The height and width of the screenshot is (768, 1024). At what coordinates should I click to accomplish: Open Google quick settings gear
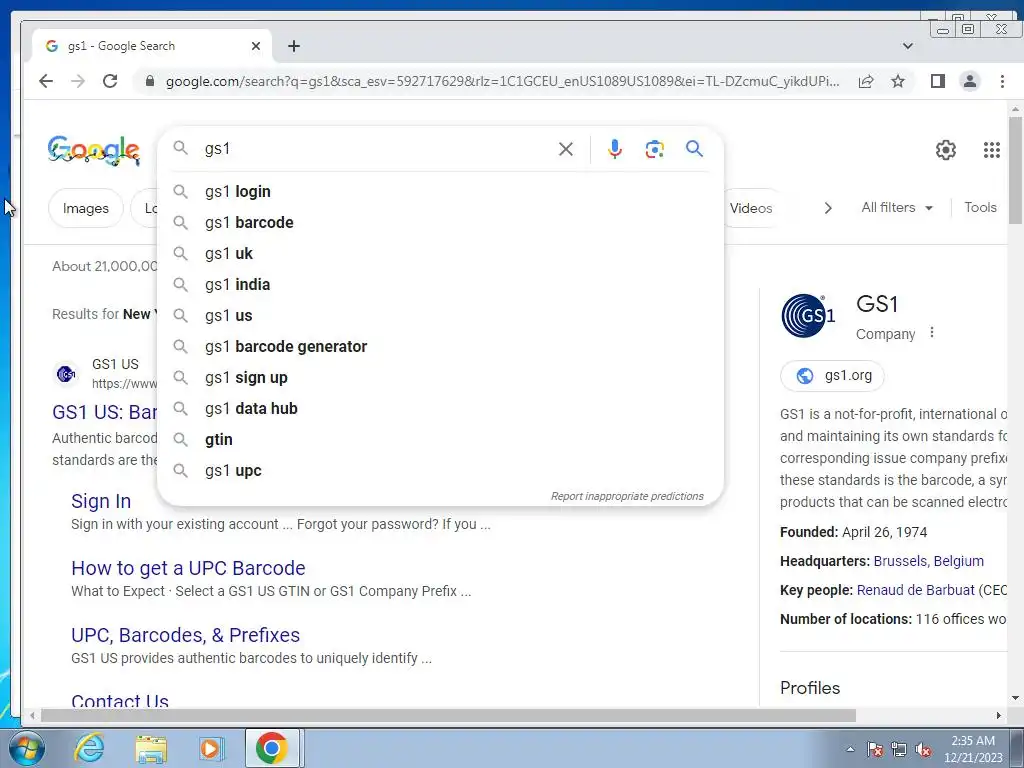[x=946, y=150]
